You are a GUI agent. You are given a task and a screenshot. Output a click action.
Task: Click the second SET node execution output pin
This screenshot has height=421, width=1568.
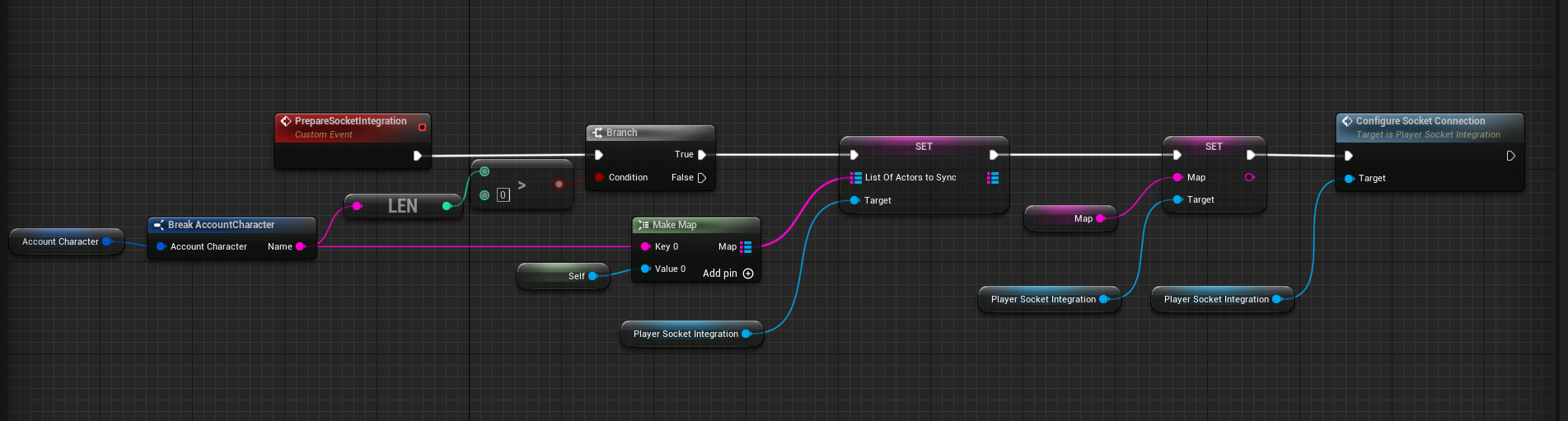(x=1252, y=154)
